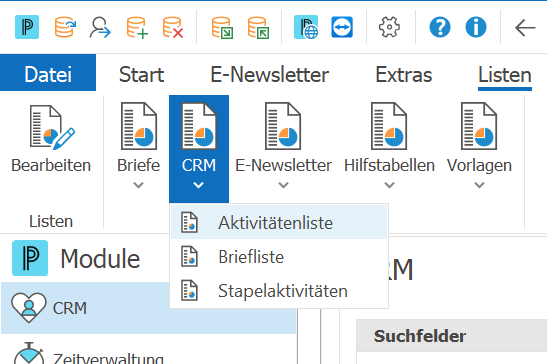This screenshot has height=364, width=547.
Task: Open the Extras tab
Action: pos(404,74)
